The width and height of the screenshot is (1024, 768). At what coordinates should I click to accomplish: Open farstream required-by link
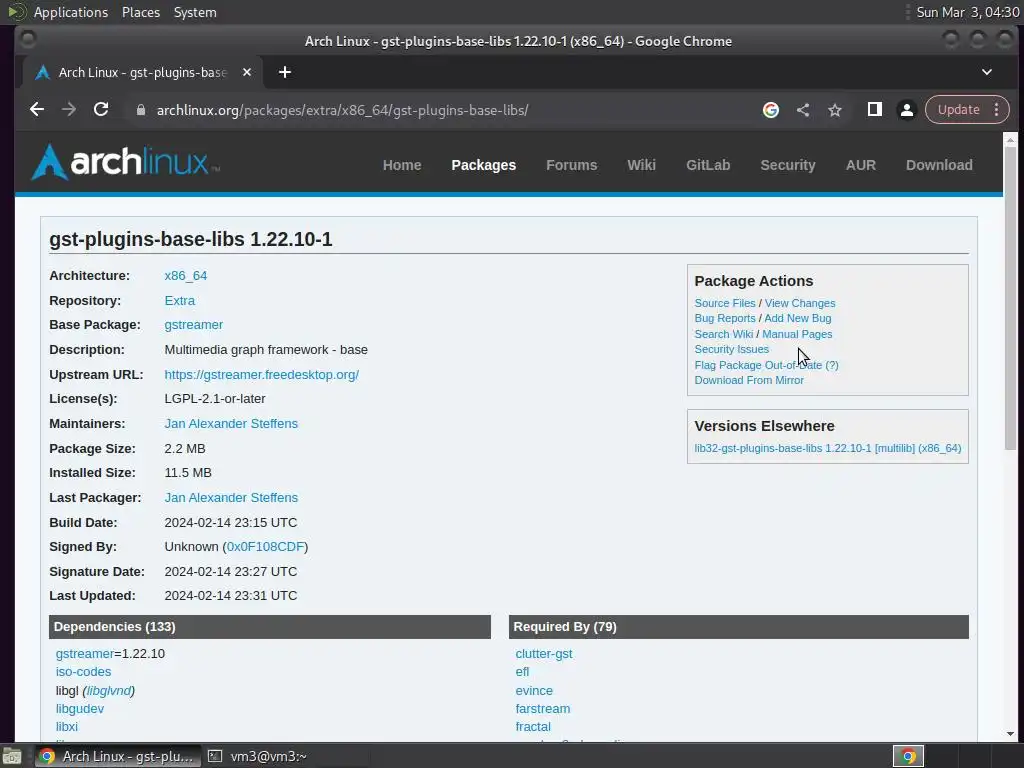(x=543, y=709)
